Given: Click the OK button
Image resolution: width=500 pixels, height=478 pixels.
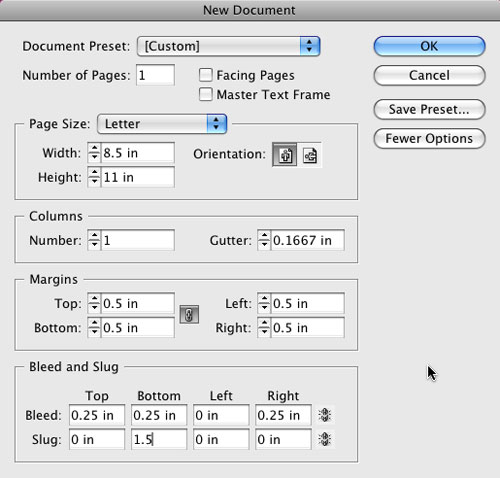Looking at the screenshot, I should 429,46.
